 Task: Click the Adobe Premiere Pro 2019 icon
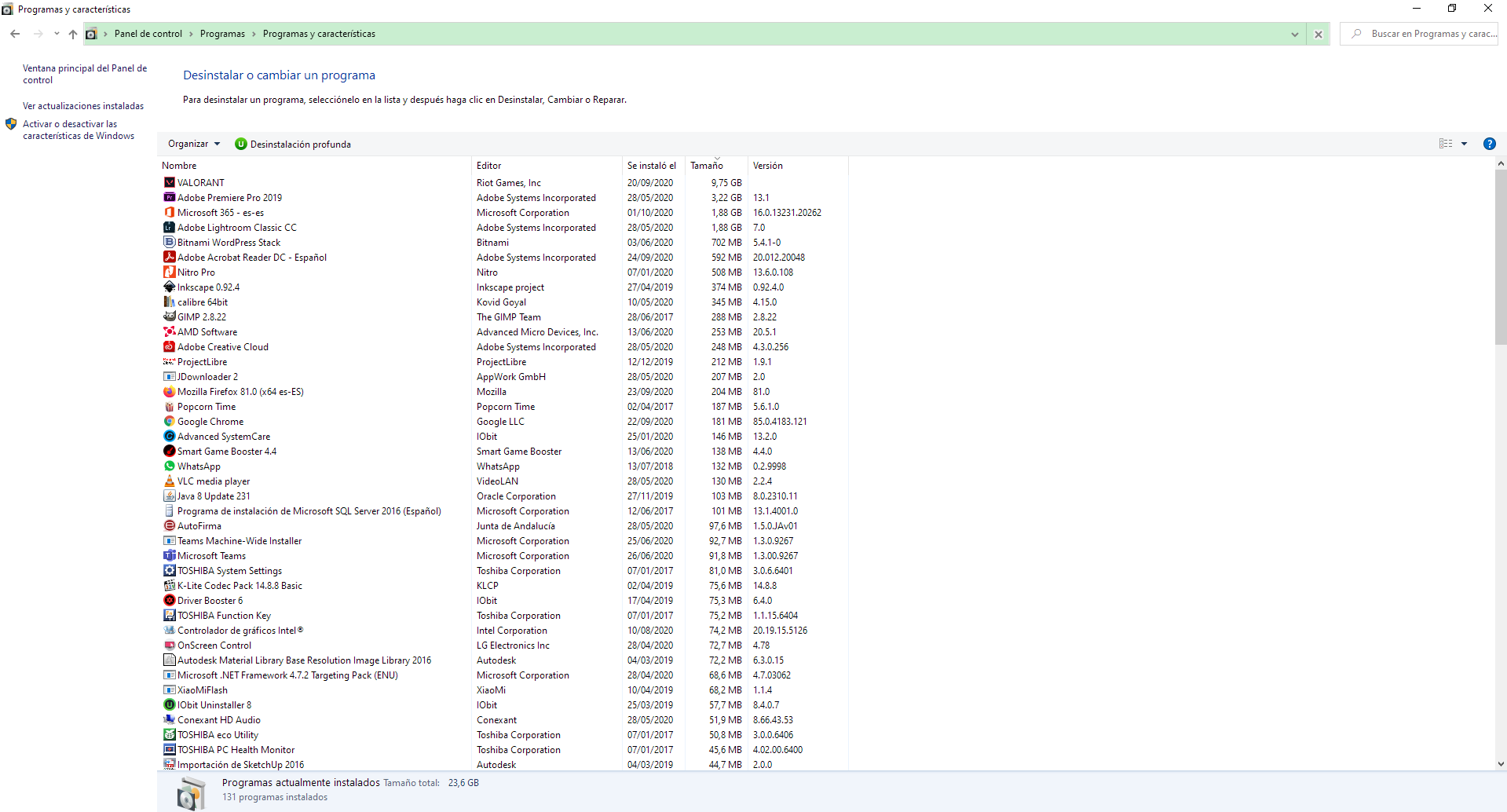pos(169,197)
